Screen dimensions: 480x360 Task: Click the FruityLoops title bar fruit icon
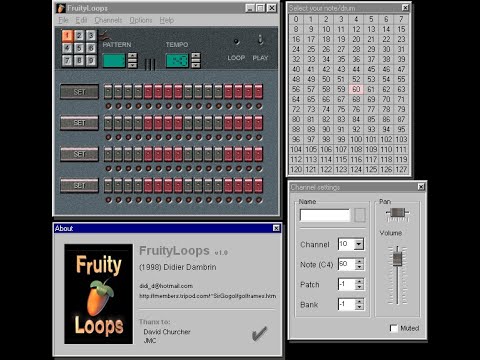(x=61, y=8)
